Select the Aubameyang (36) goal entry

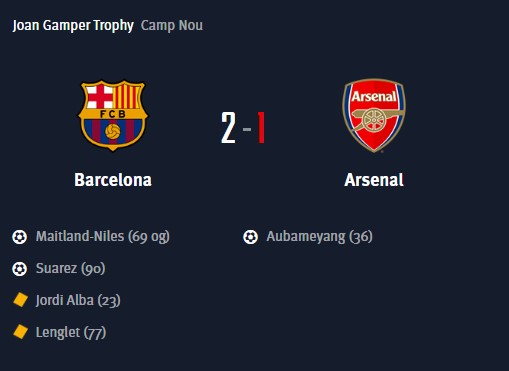319,237
